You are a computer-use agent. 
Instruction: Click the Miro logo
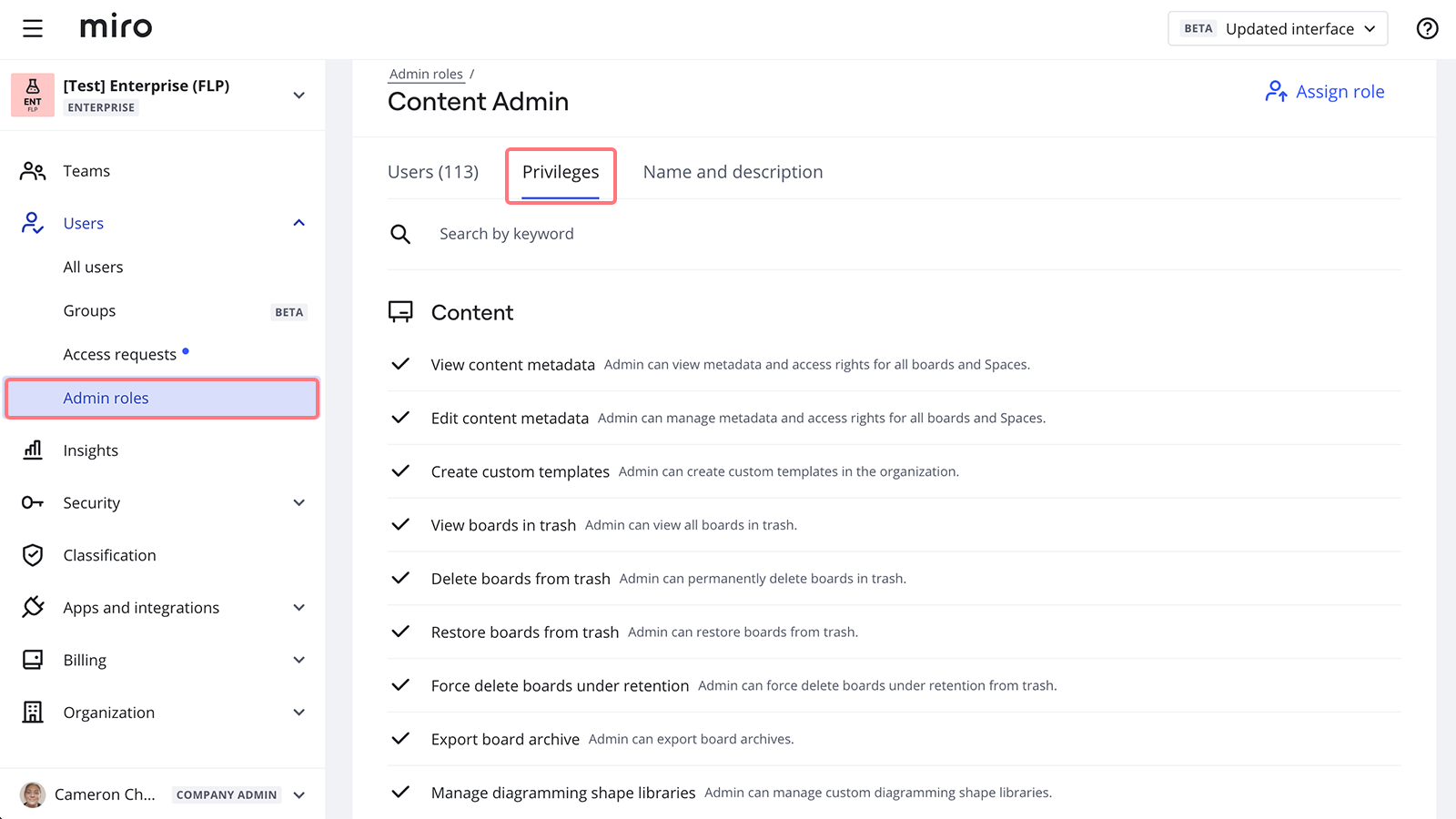116,26
